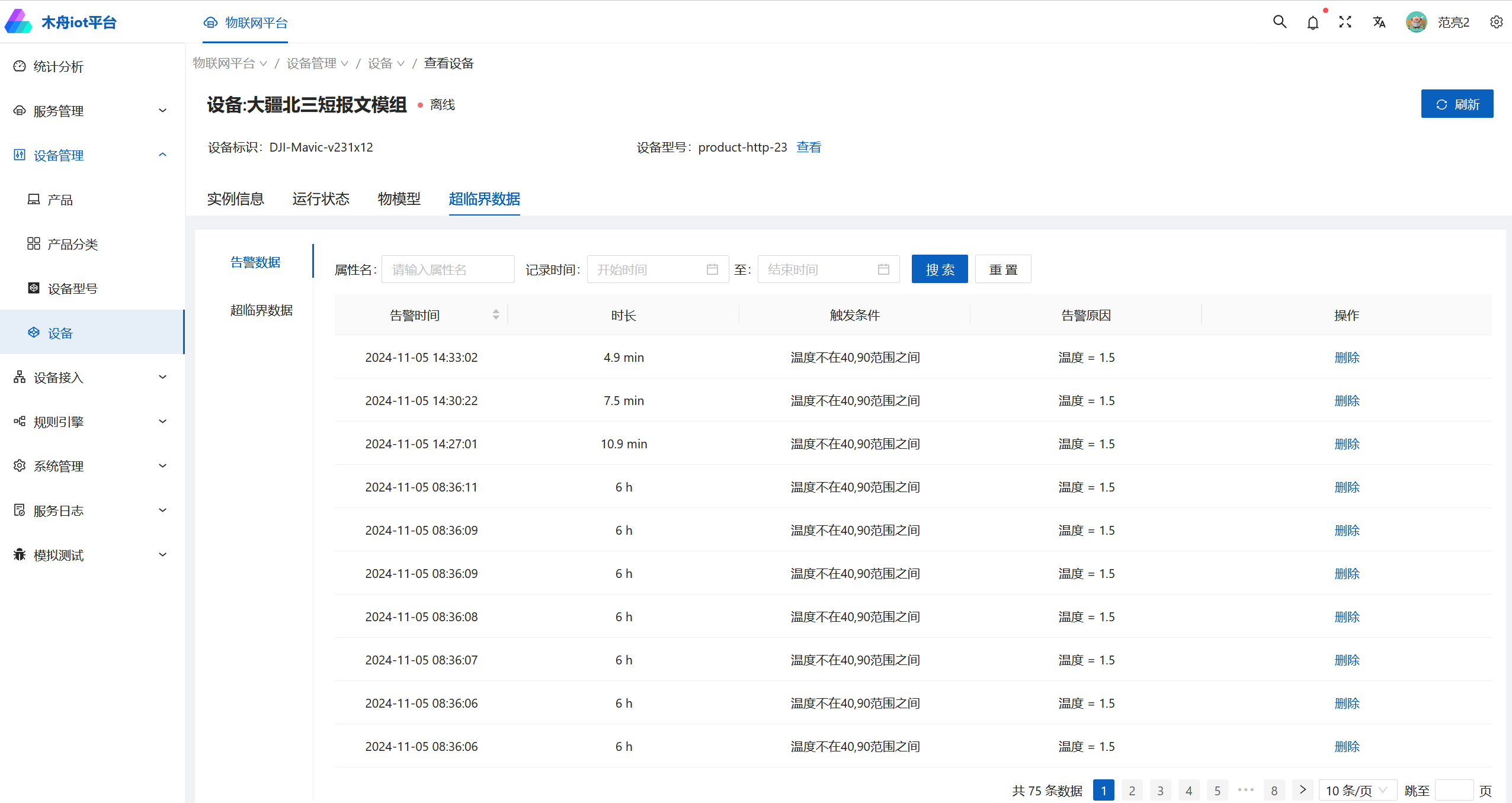This screenshot has height=803, width=1512.
Task: Delete the 14:33:02 alarm record
Action: pyautogui.click(x=1347, y=358)
